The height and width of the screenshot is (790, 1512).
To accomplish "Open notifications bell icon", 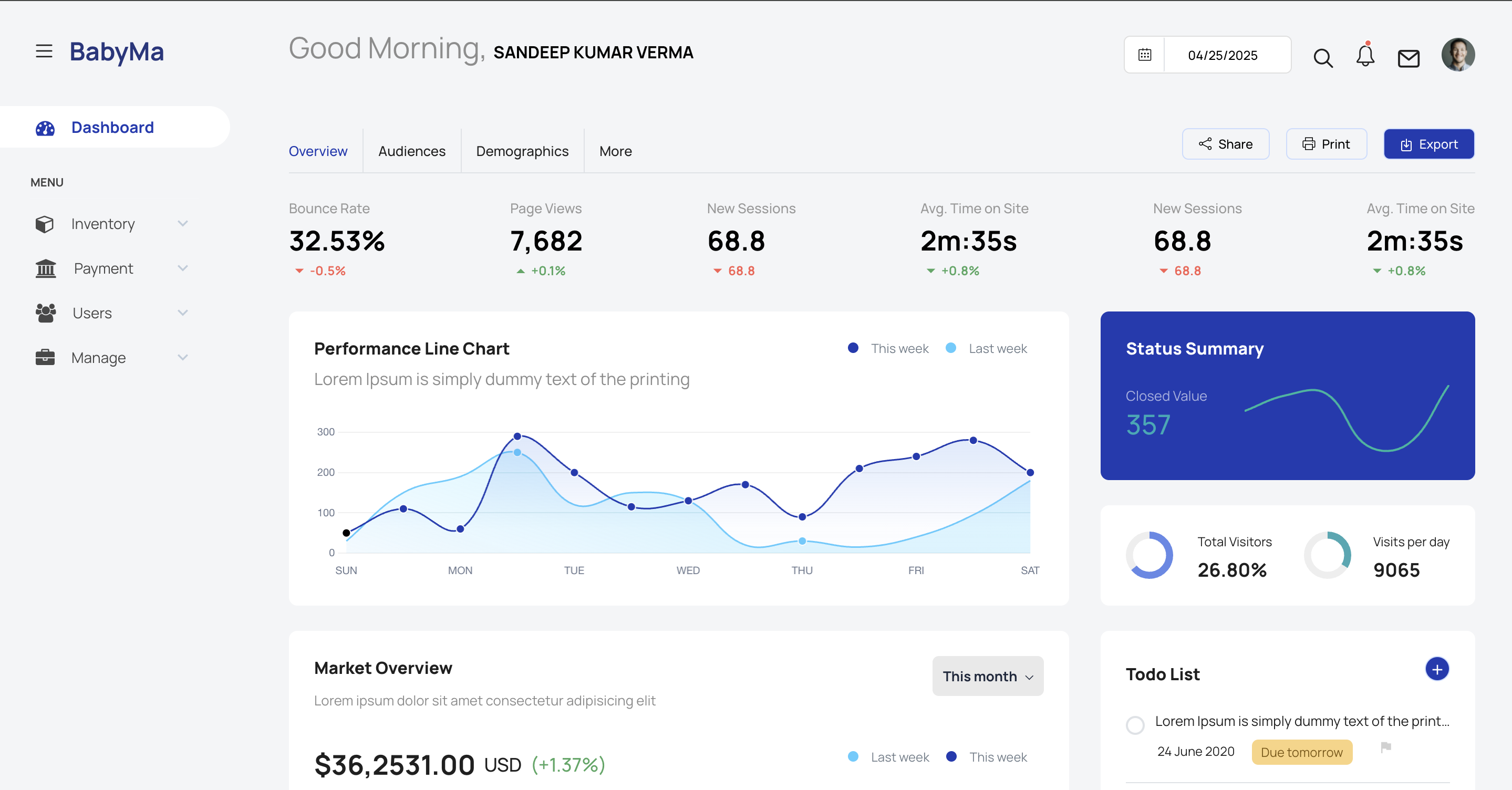I will point(1365,56).
